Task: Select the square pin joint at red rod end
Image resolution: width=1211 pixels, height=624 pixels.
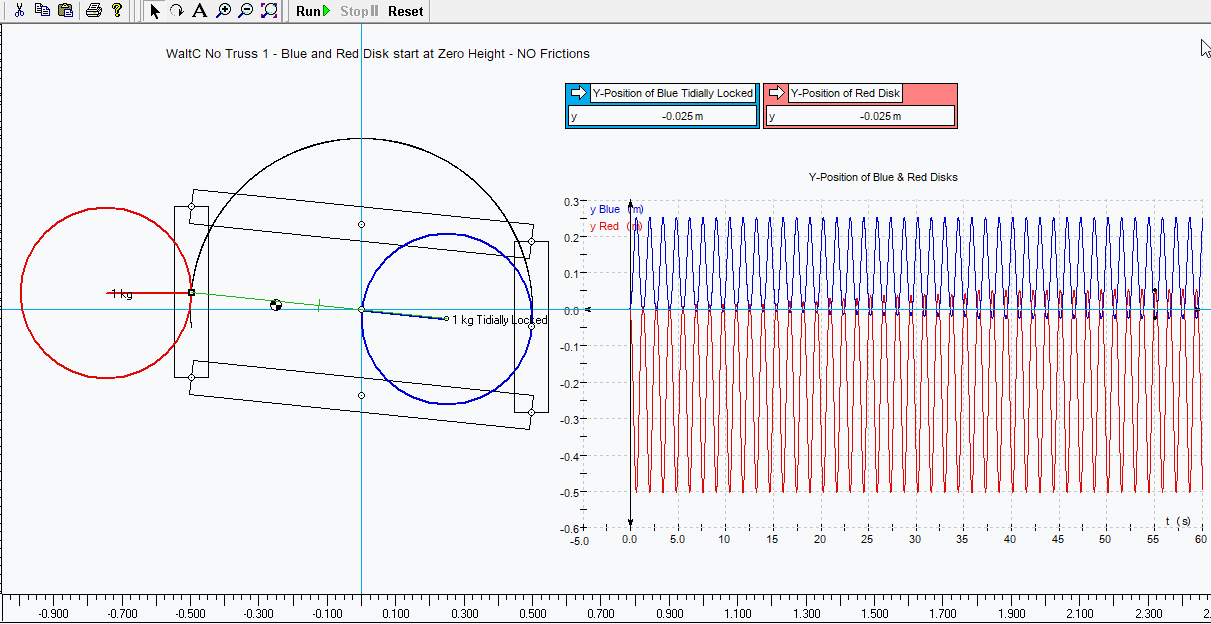Action: (x=191, y=293)
